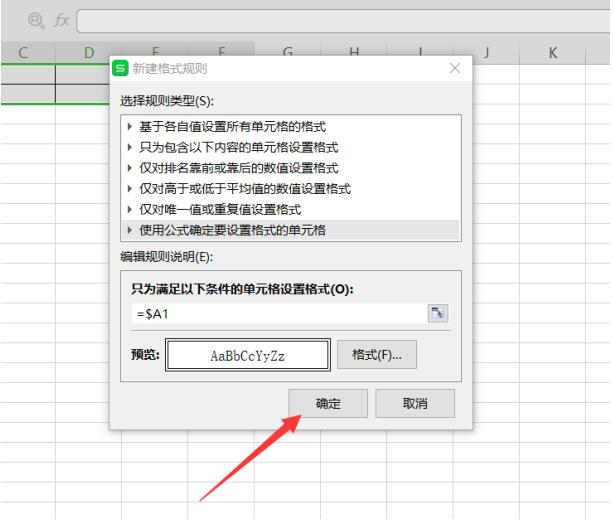Image resolution: width=614 pixels, height=521 pixels.
Task: Click the AaBbCcYyZz preview box
Action: (247, 355)
